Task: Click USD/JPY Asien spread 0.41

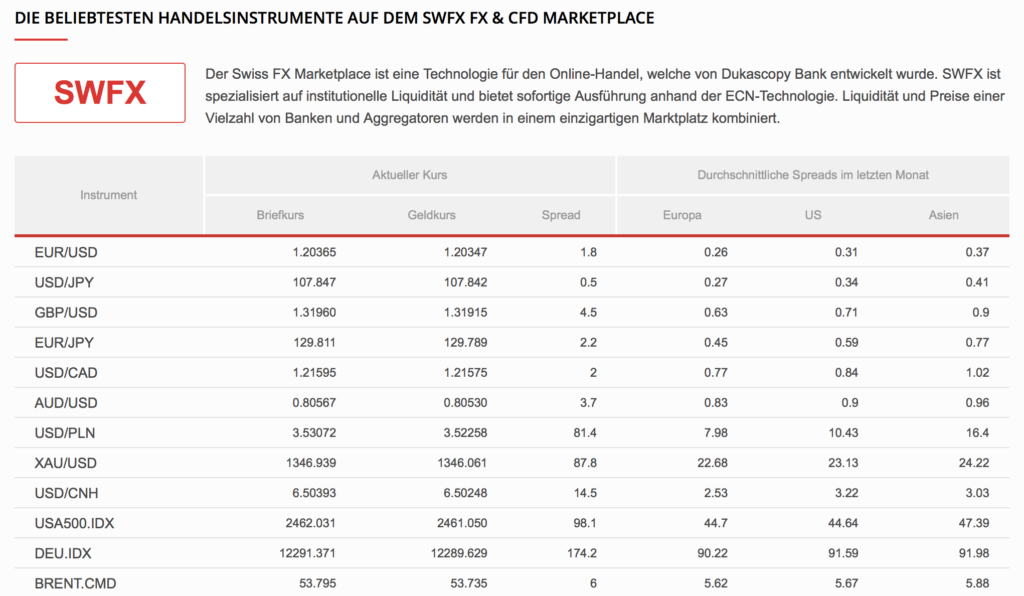Action: point(978,282)
